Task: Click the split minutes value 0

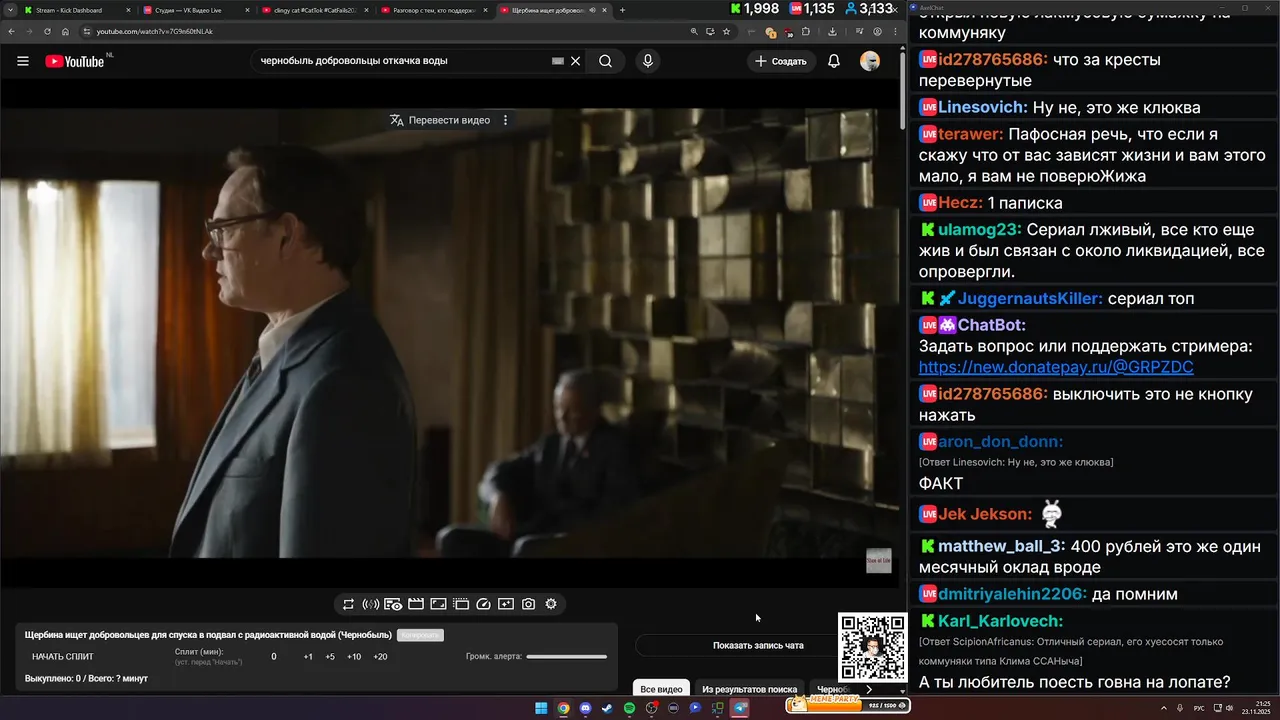Action: pos(274,657)
